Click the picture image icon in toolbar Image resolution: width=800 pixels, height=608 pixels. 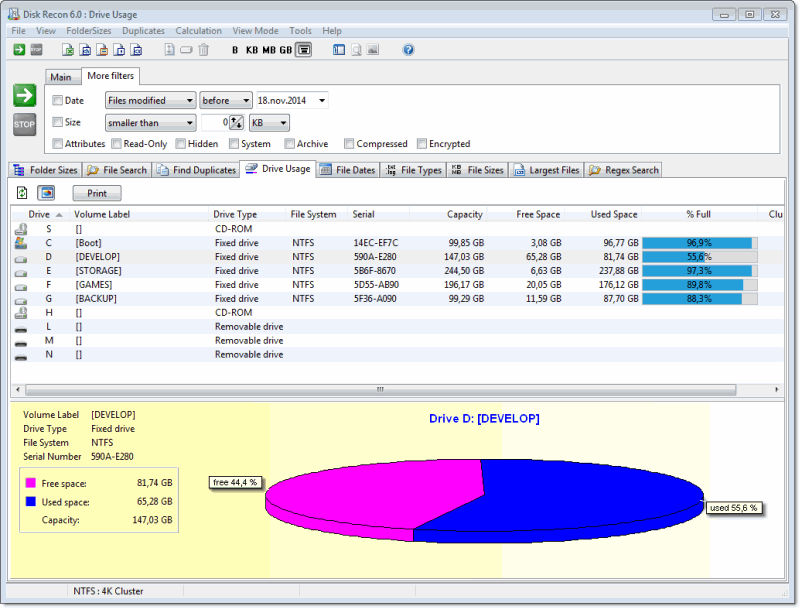[x=373, y=49]
